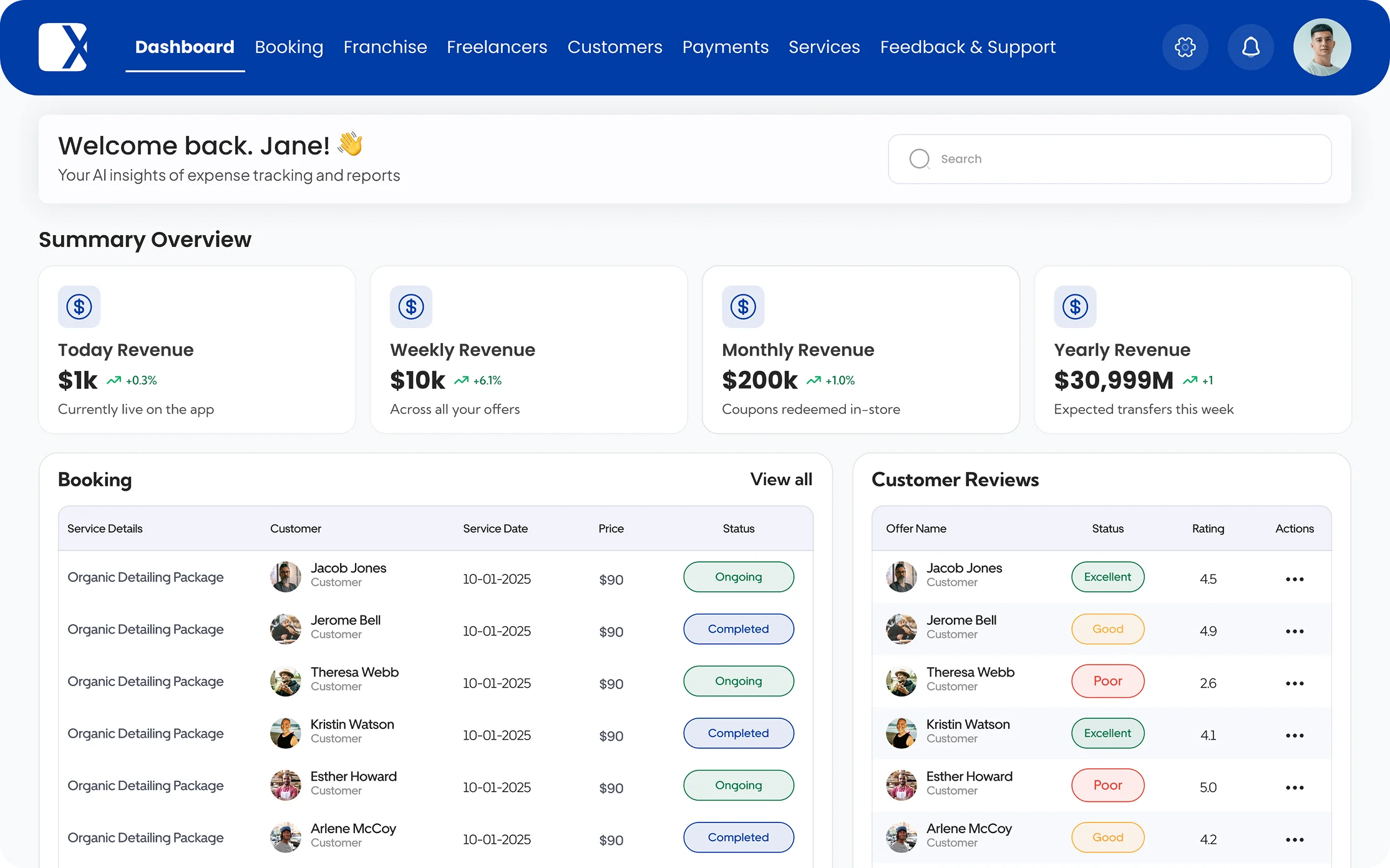The width and height of the screenshot is (1390, 868).
Task: Click the search magnifier icon
Action: point(919,159)
